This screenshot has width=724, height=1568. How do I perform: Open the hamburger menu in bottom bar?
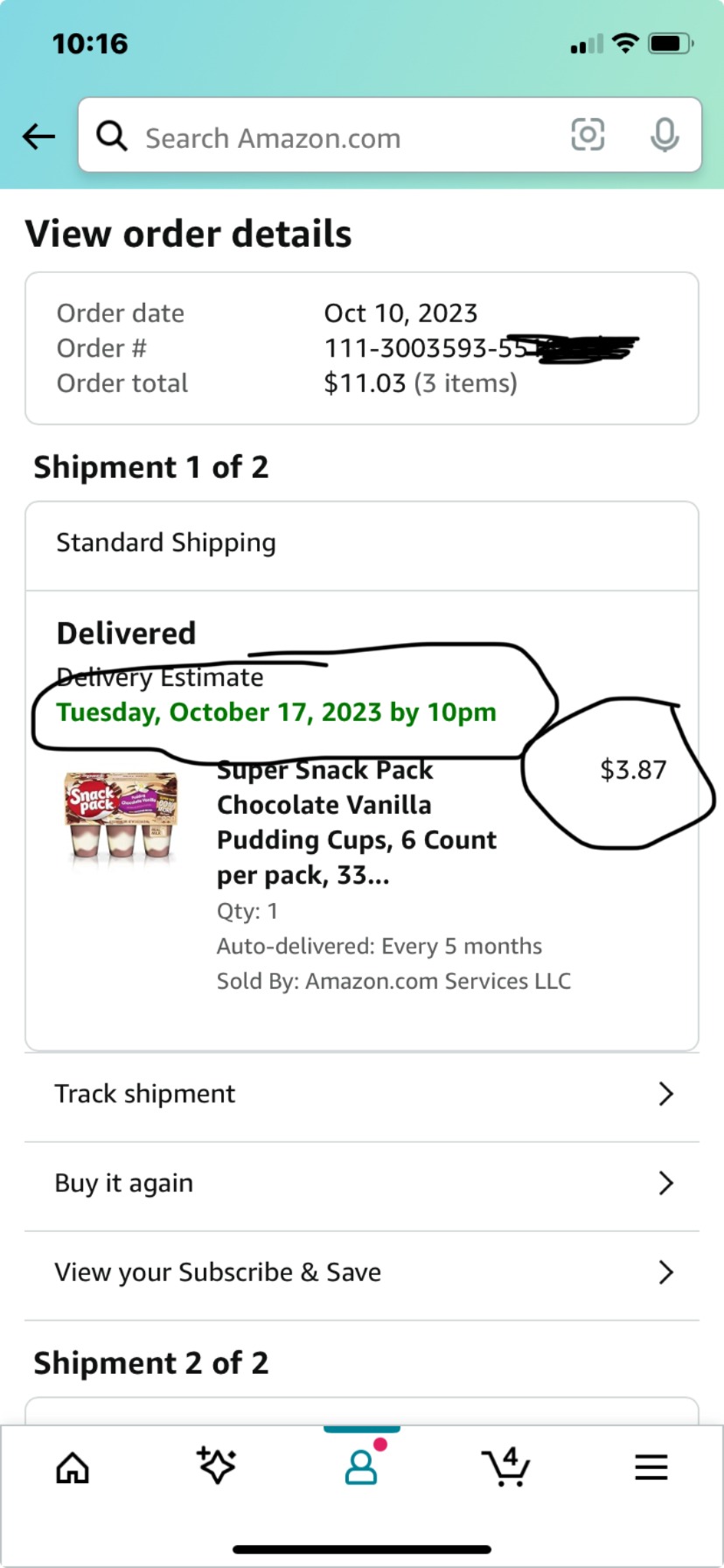pos(651,1468)
